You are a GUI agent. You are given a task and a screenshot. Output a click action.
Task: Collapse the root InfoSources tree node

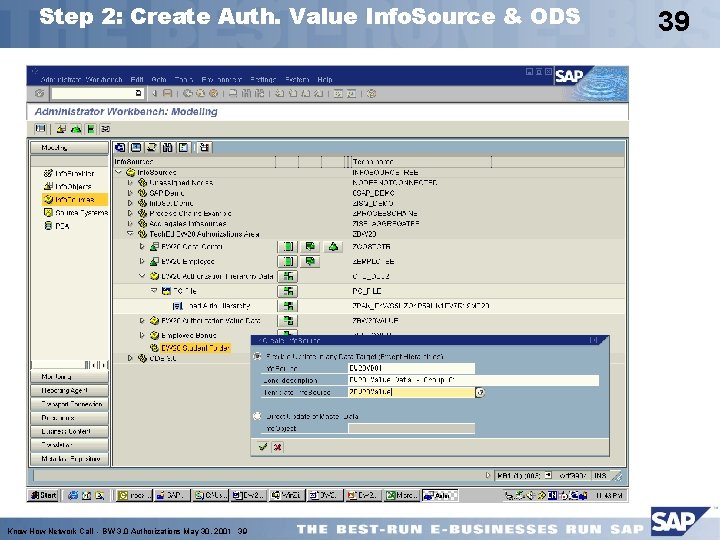(x=118, y=172)
